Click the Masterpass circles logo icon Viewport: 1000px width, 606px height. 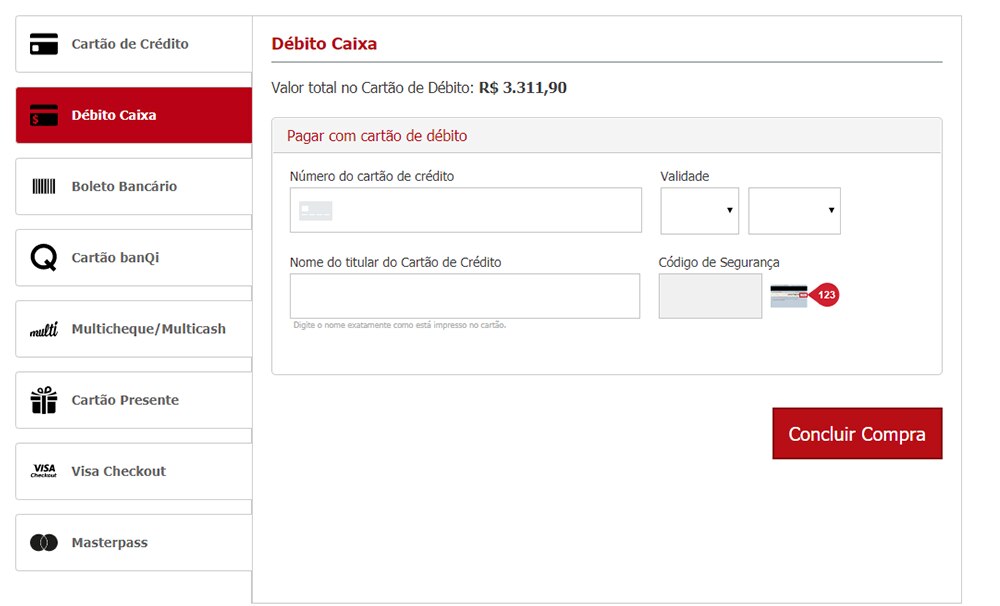coord(44,543)
